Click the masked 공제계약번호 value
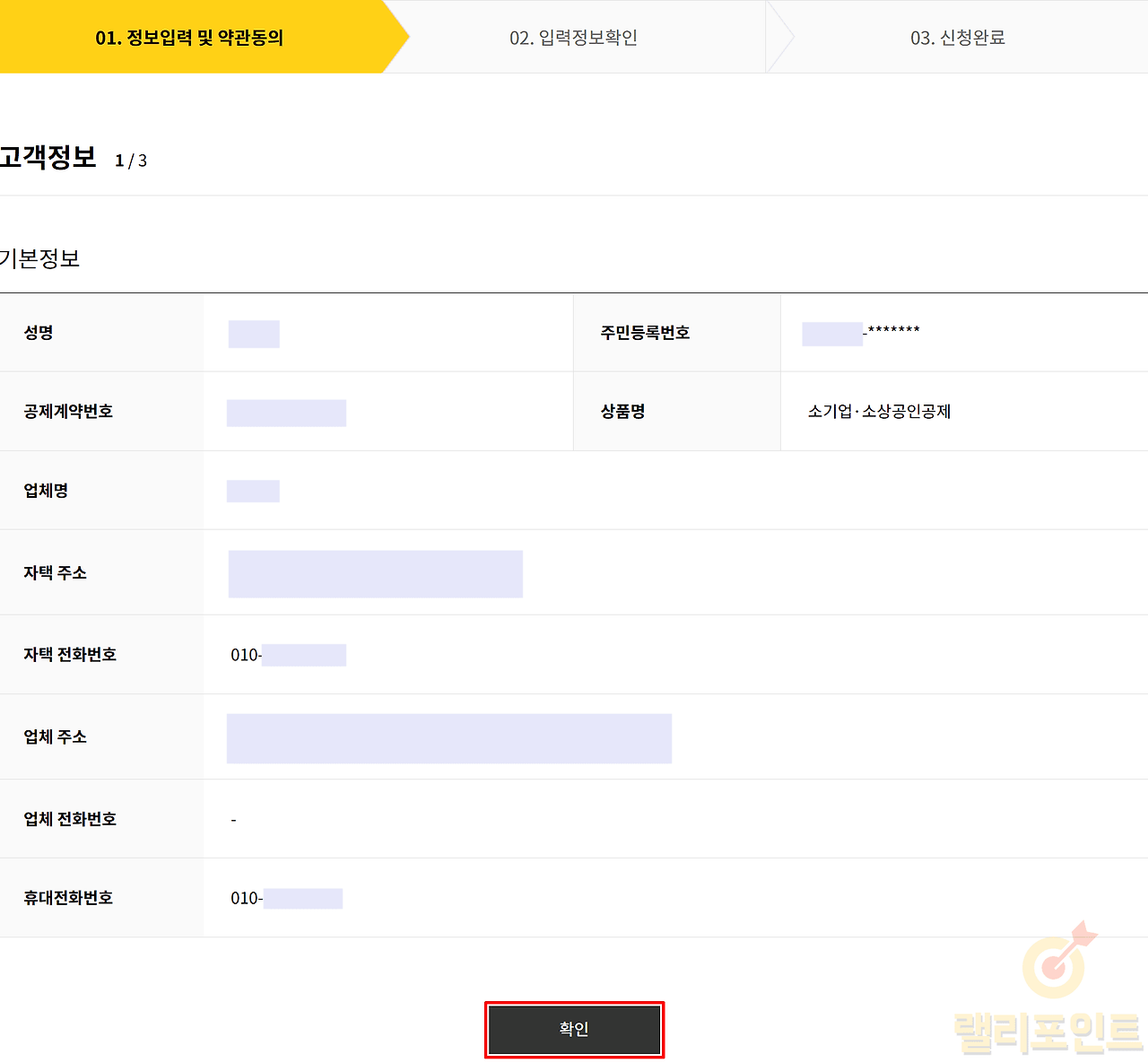Screen dimensions: 1148x1063 coord(286,413)
